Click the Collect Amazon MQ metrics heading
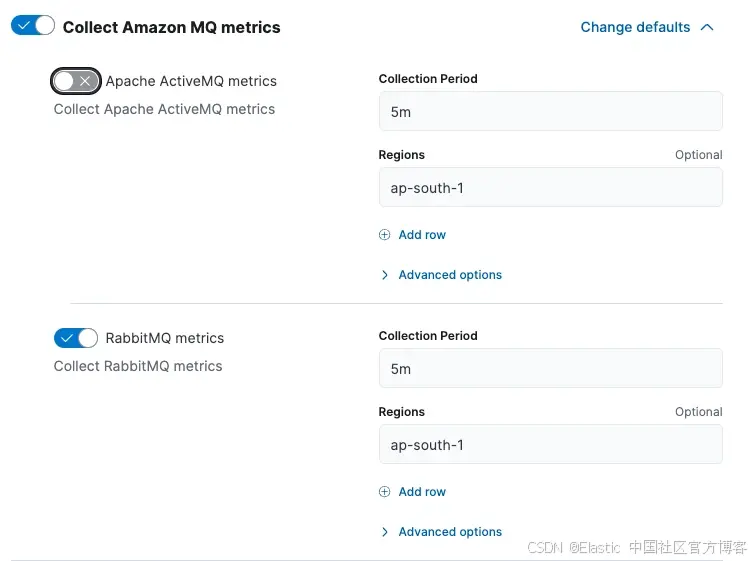The width and height of the screenshot is (755, 561). [x=171, y=28]
